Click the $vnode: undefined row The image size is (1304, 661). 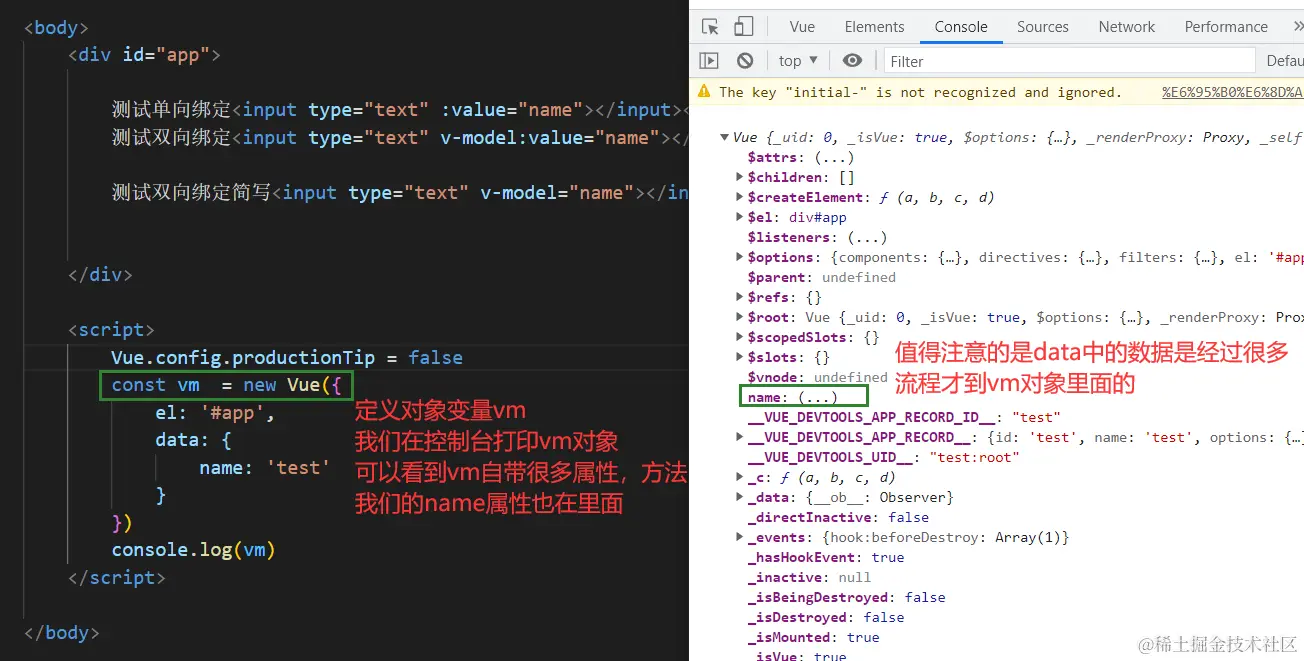[818, 378]
